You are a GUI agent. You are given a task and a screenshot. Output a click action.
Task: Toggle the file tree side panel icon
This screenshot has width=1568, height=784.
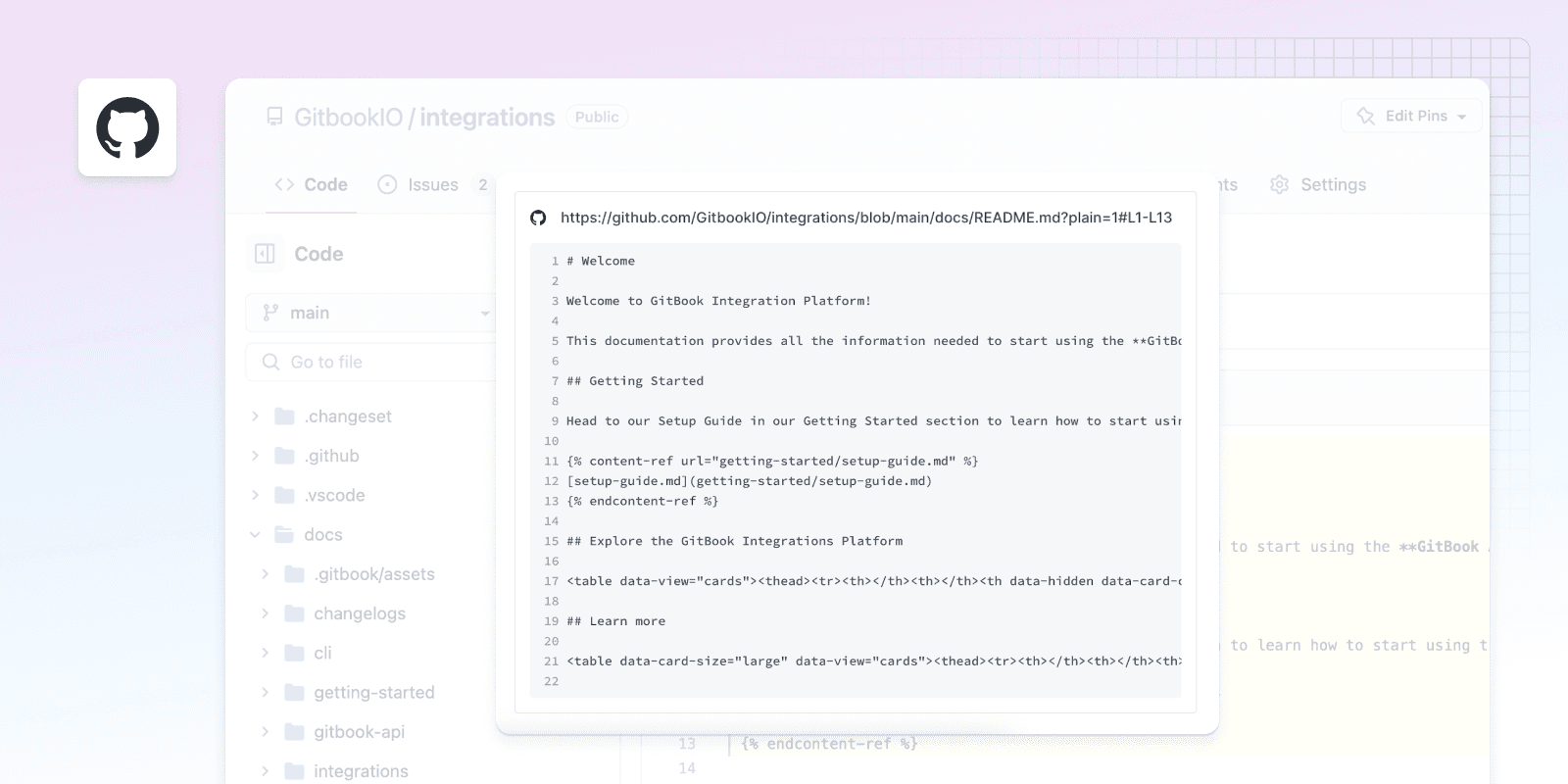tap(265, 254)
